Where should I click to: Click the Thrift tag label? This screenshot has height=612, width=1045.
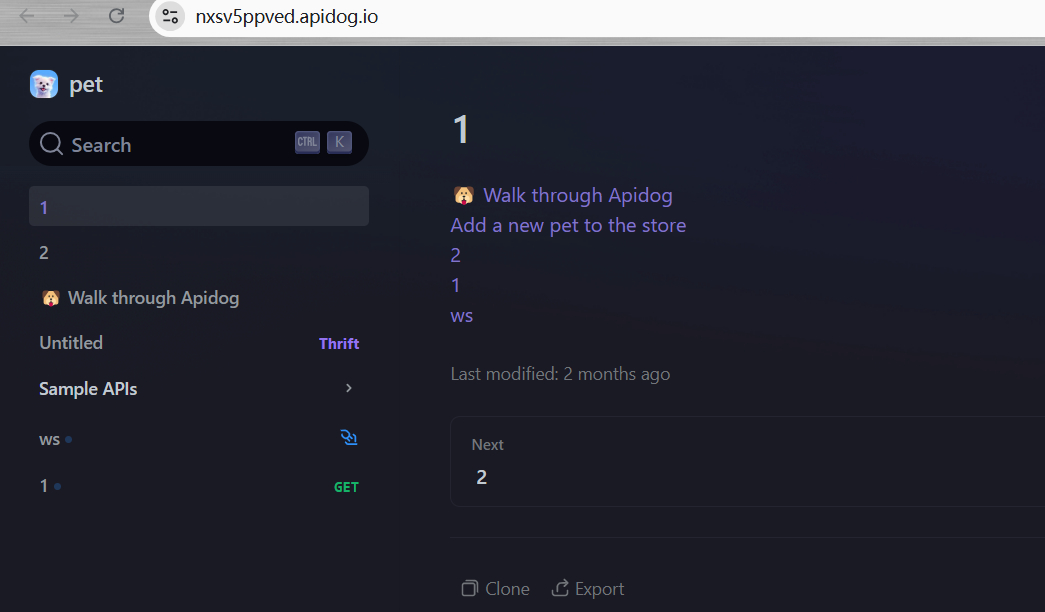point(339,343)
